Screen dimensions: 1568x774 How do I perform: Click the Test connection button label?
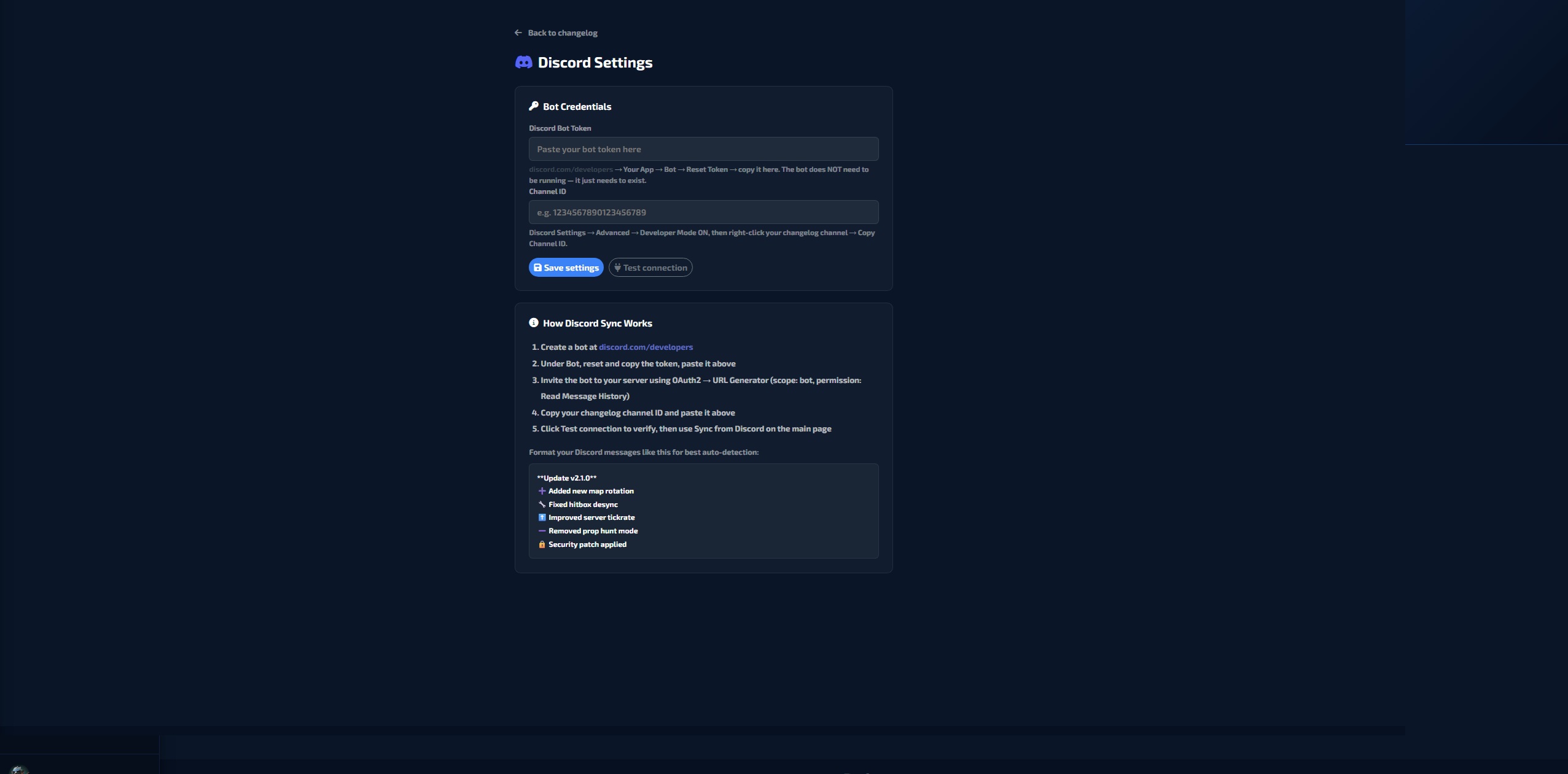[655, 268]
